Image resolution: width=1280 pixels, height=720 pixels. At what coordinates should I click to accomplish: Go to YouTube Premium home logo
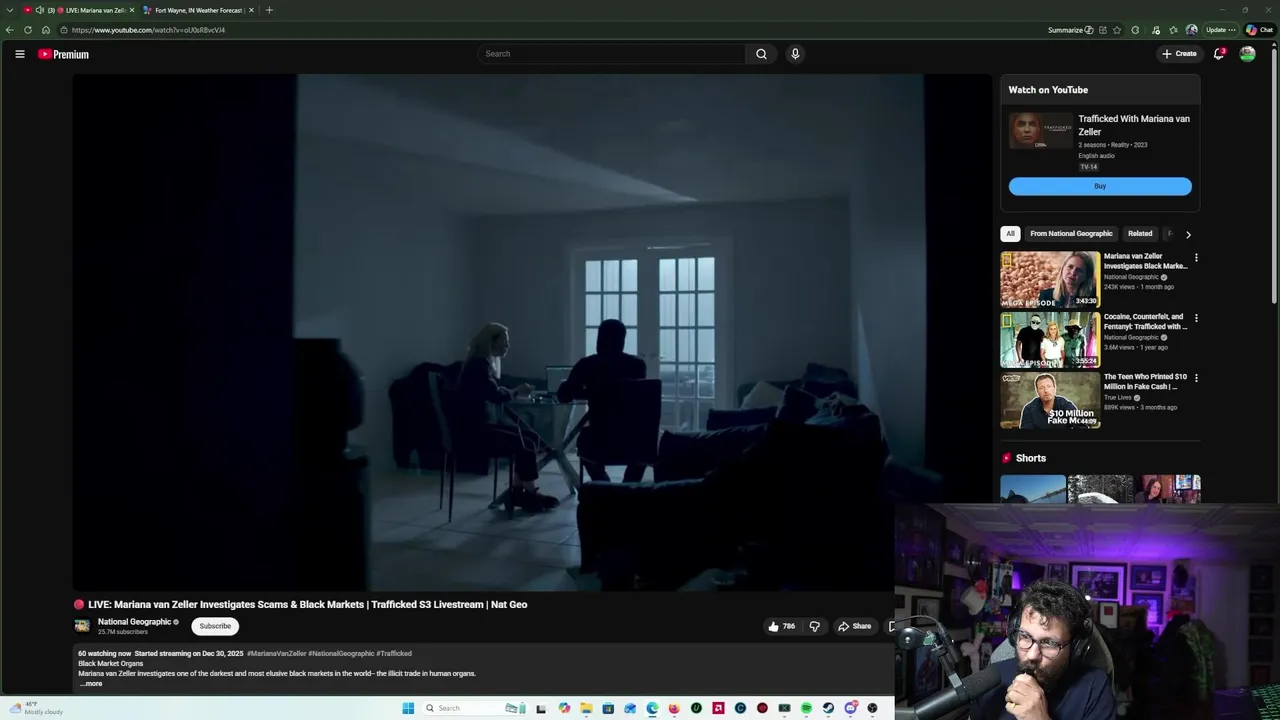[x=64, y=54]
